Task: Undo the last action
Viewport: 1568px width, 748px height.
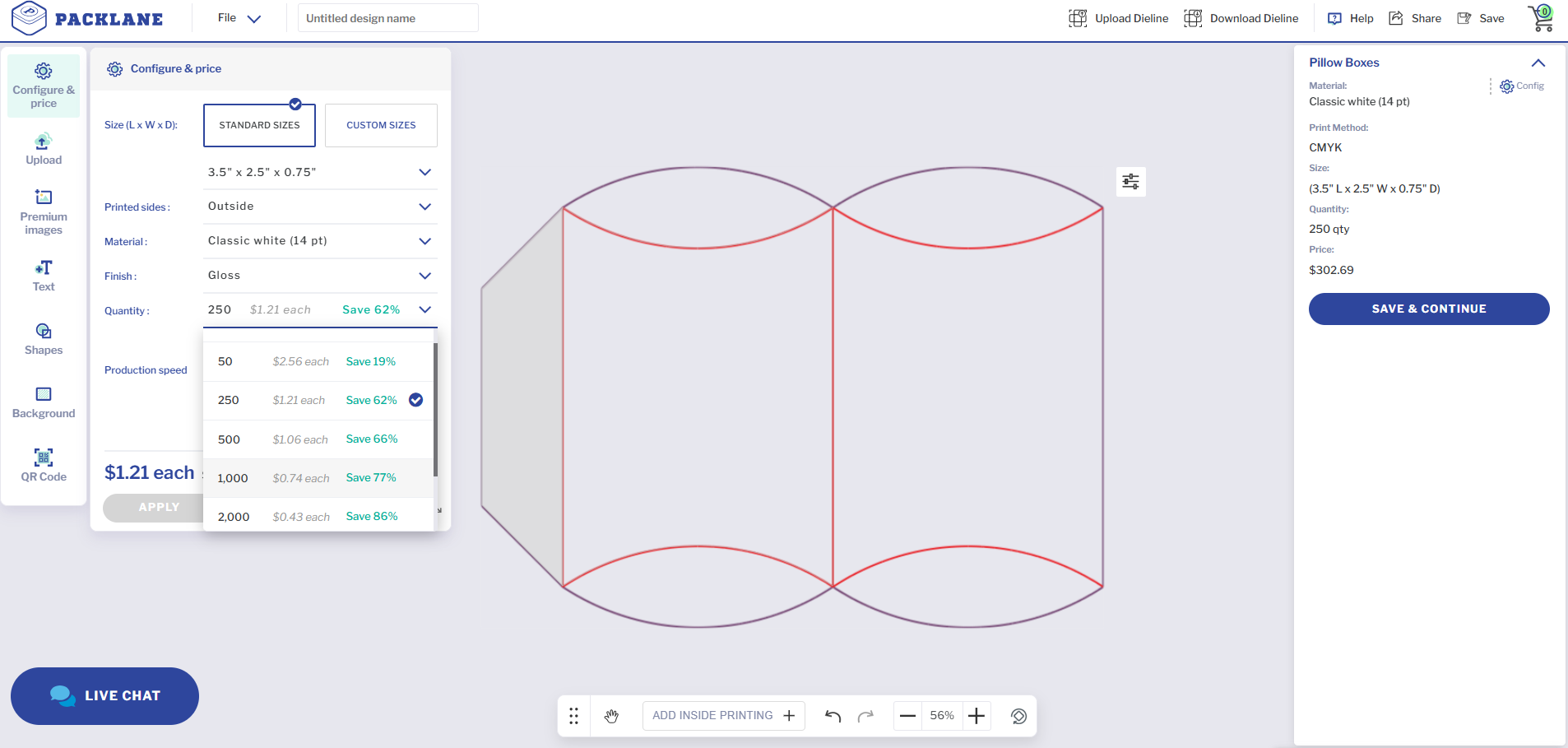Action: [x=833, y=716]
